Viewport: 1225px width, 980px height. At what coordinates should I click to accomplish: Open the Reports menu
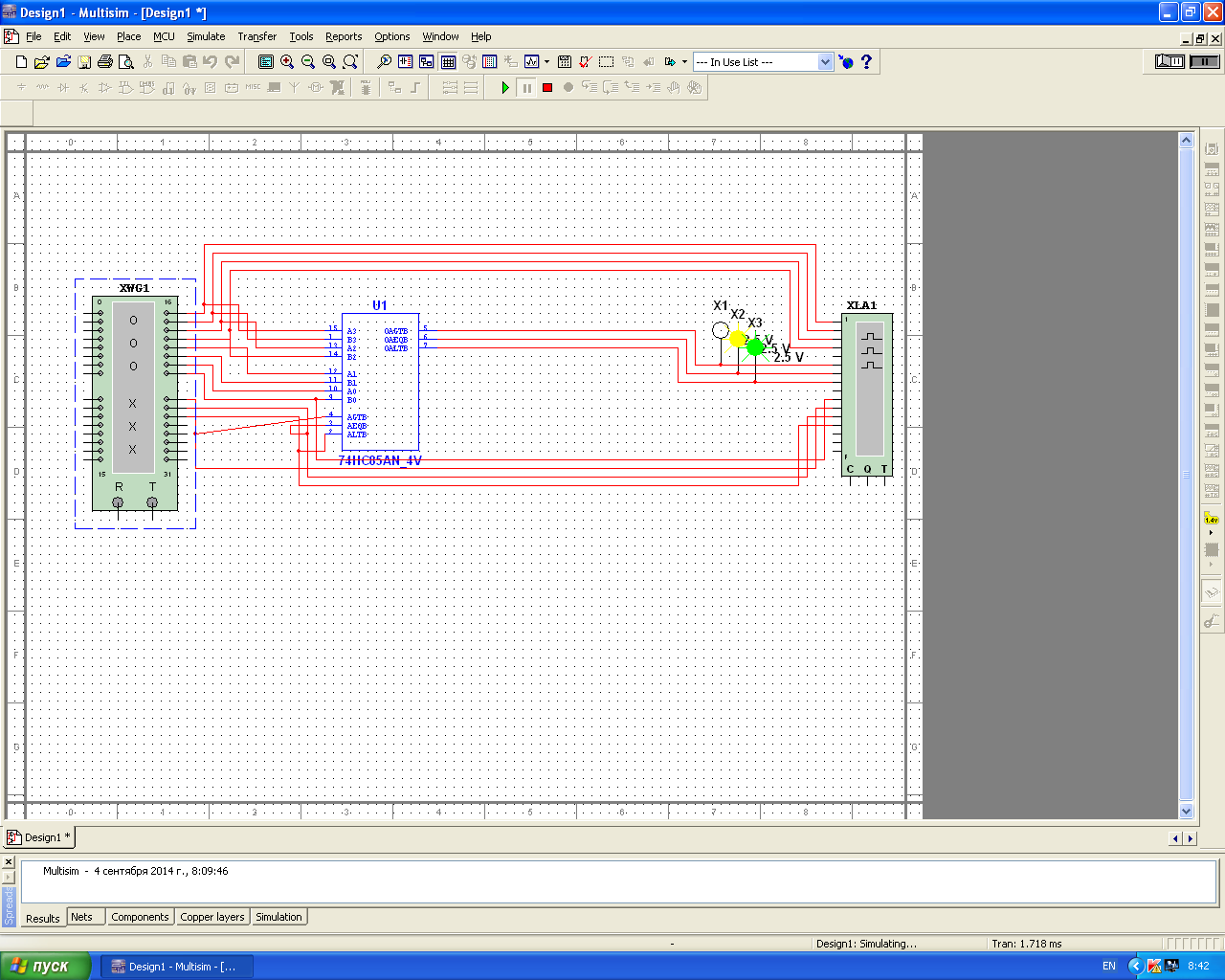click(344, 36)
